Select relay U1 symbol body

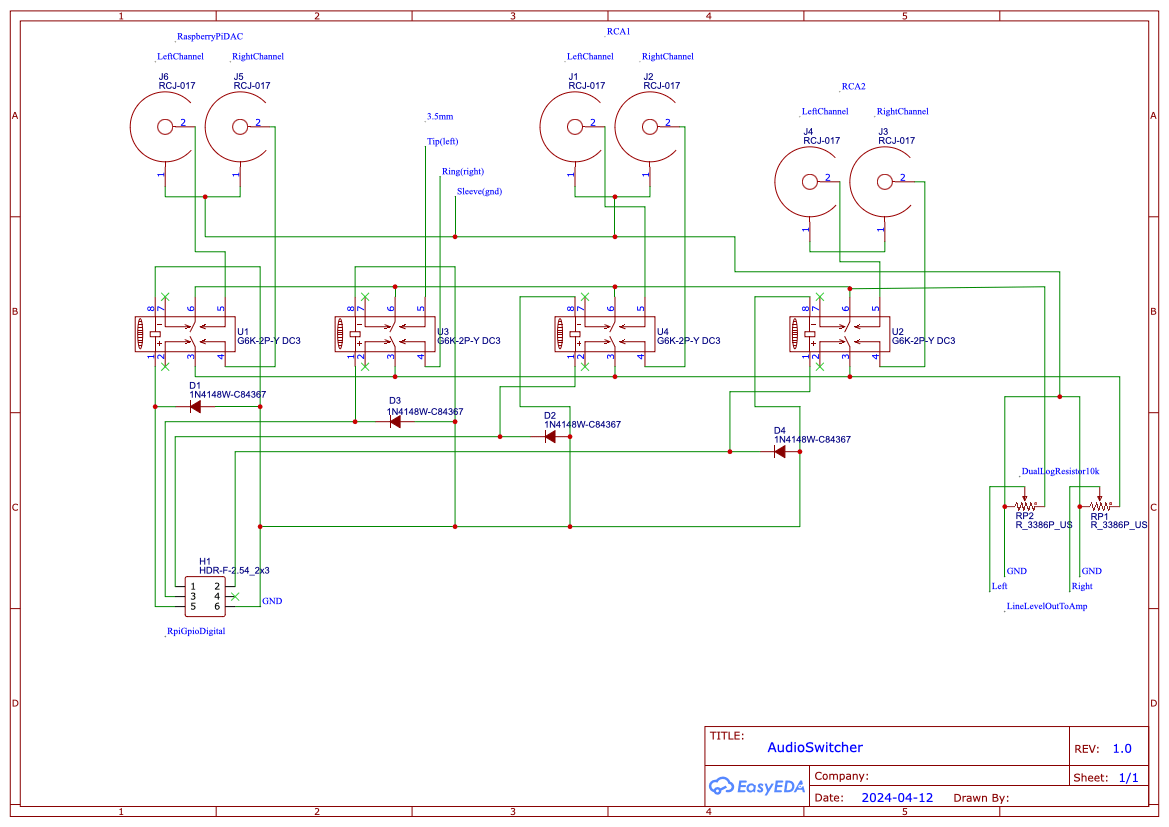point(185,334)
